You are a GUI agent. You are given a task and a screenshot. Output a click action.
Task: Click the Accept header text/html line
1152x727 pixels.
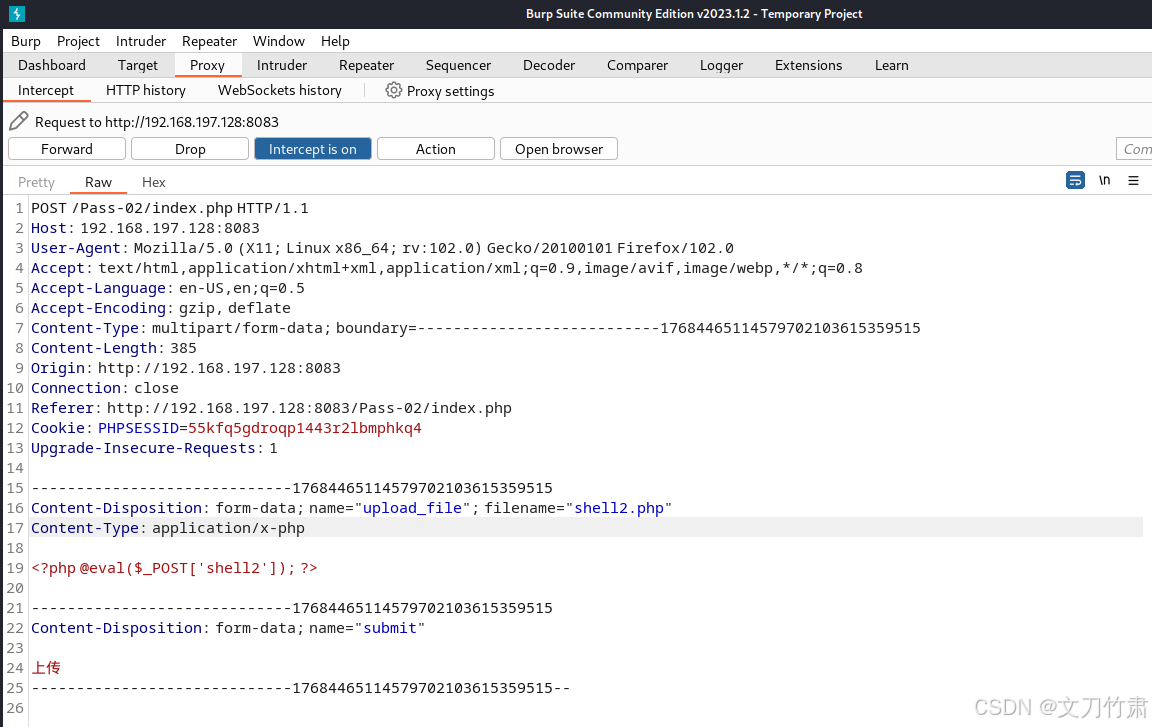[x=447, y=268]
